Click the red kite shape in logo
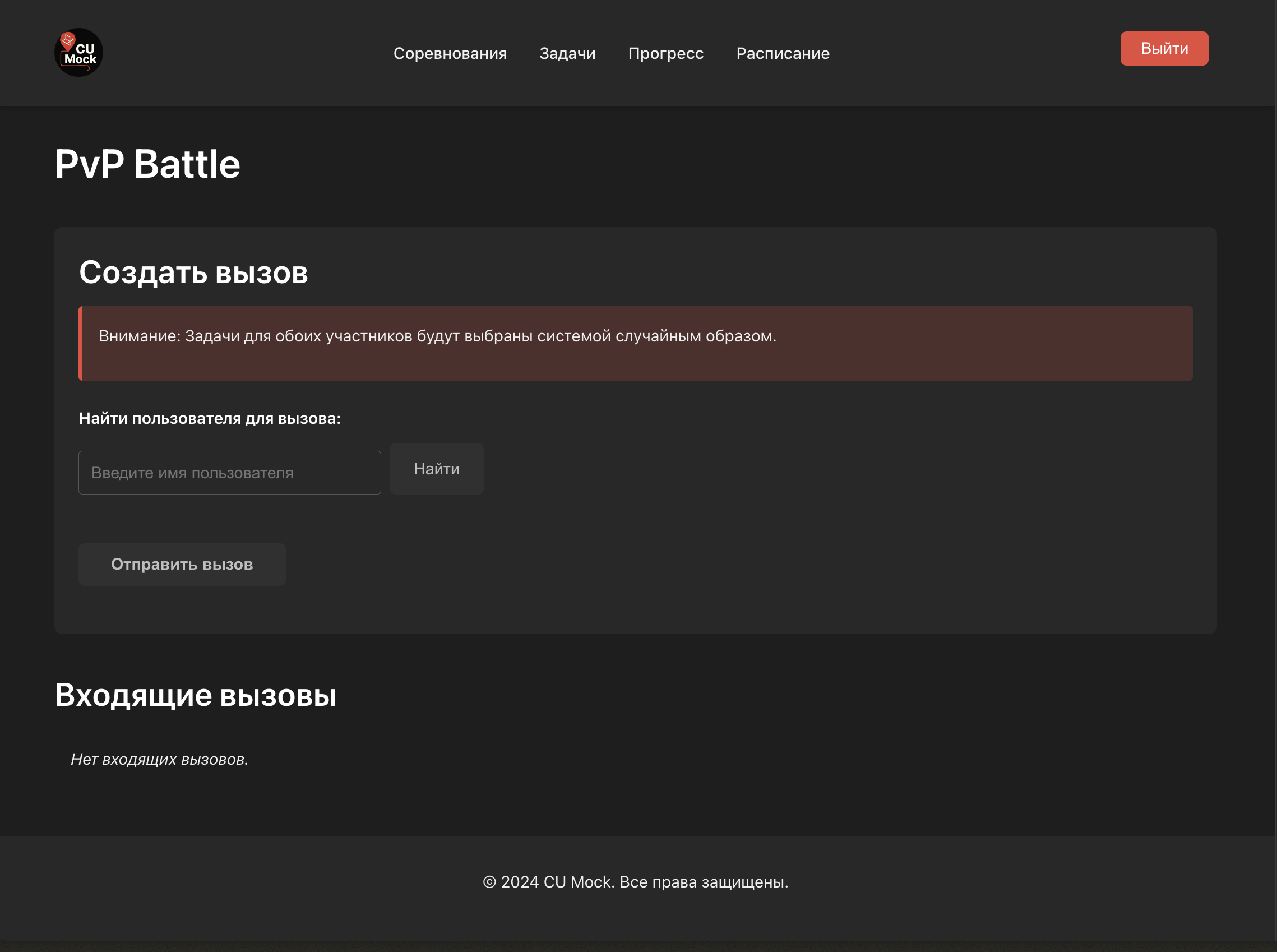1277x952 pixels. coord(68,40)
